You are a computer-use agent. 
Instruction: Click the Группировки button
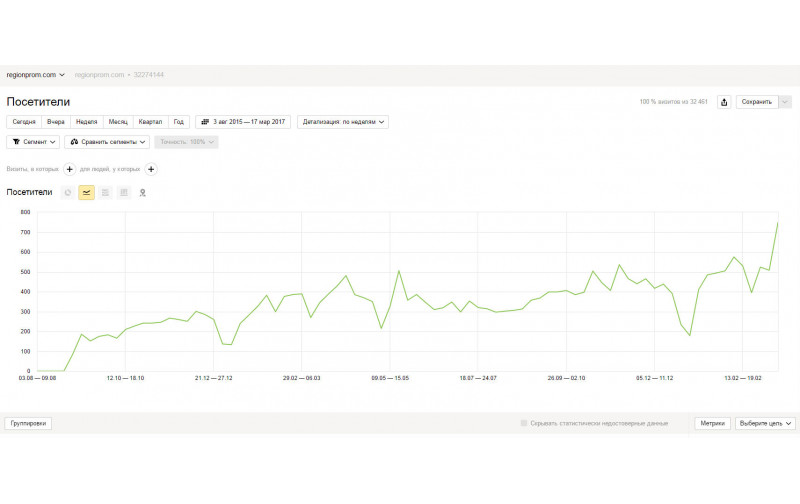tap(28, 423)
